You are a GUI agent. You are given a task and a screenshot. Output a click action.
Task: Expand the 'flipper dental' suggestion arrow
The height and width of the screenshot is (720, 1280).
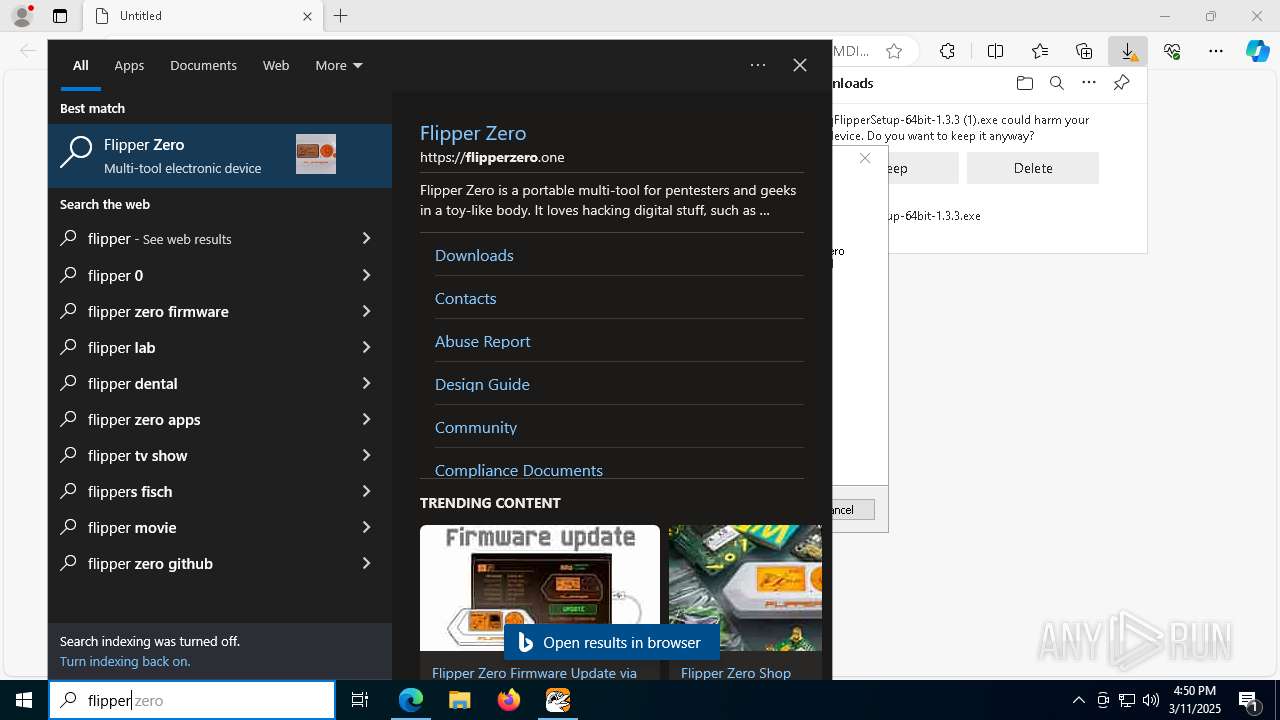click(x=366, y=383)
